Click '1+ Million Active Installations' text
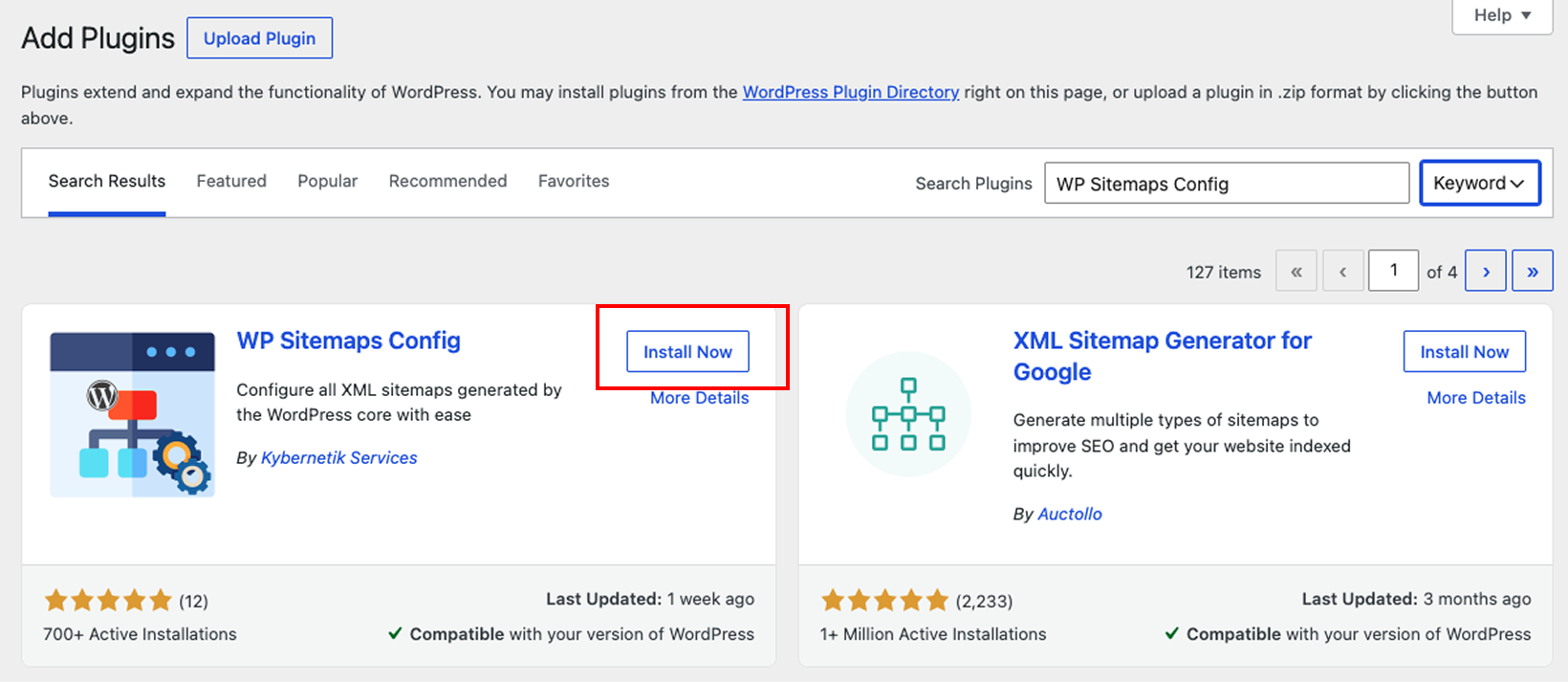 pos(933,634)
